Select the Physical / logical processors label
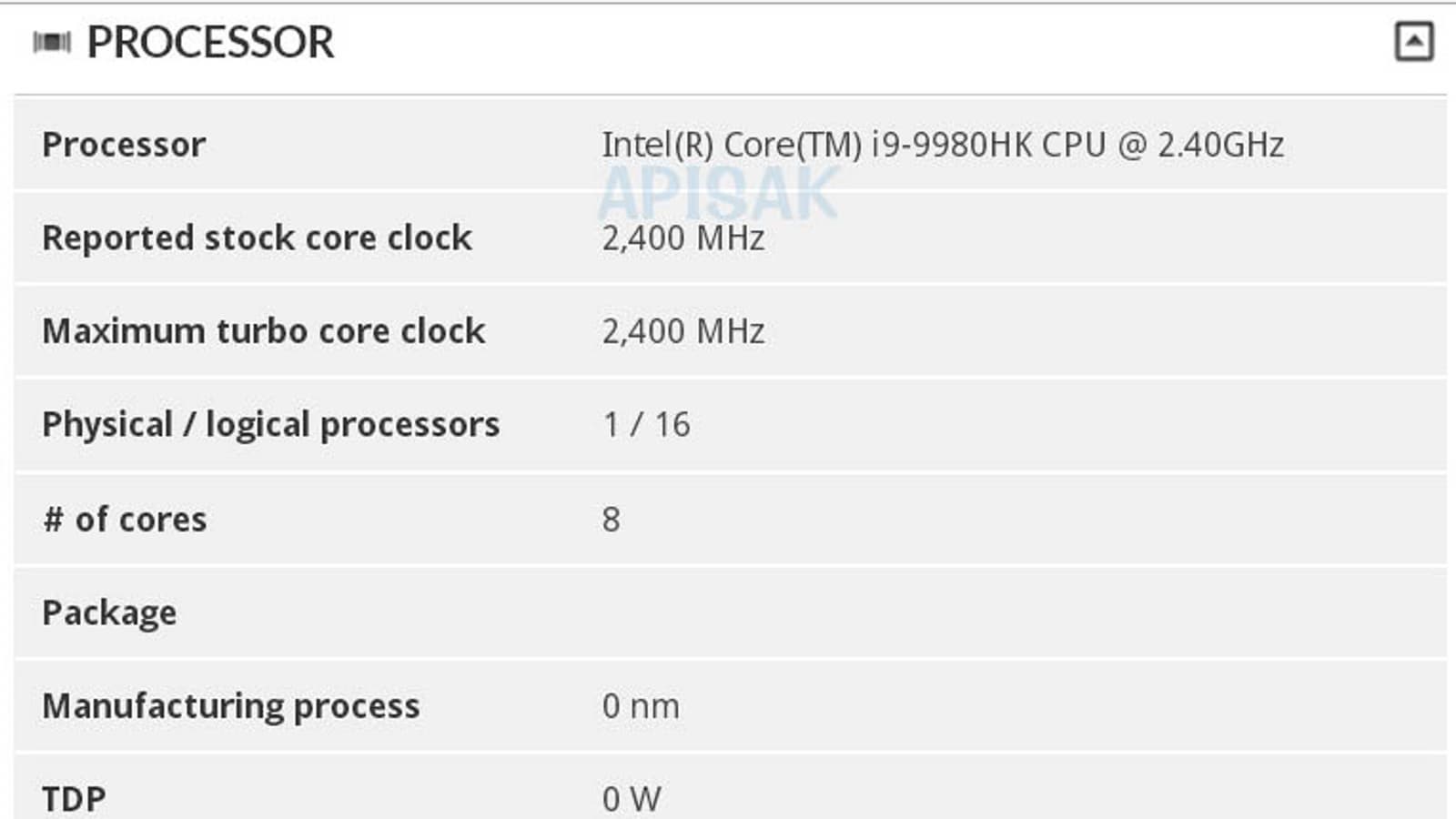This screenshot has width=1456, height=819. click(x=270, y=425)
